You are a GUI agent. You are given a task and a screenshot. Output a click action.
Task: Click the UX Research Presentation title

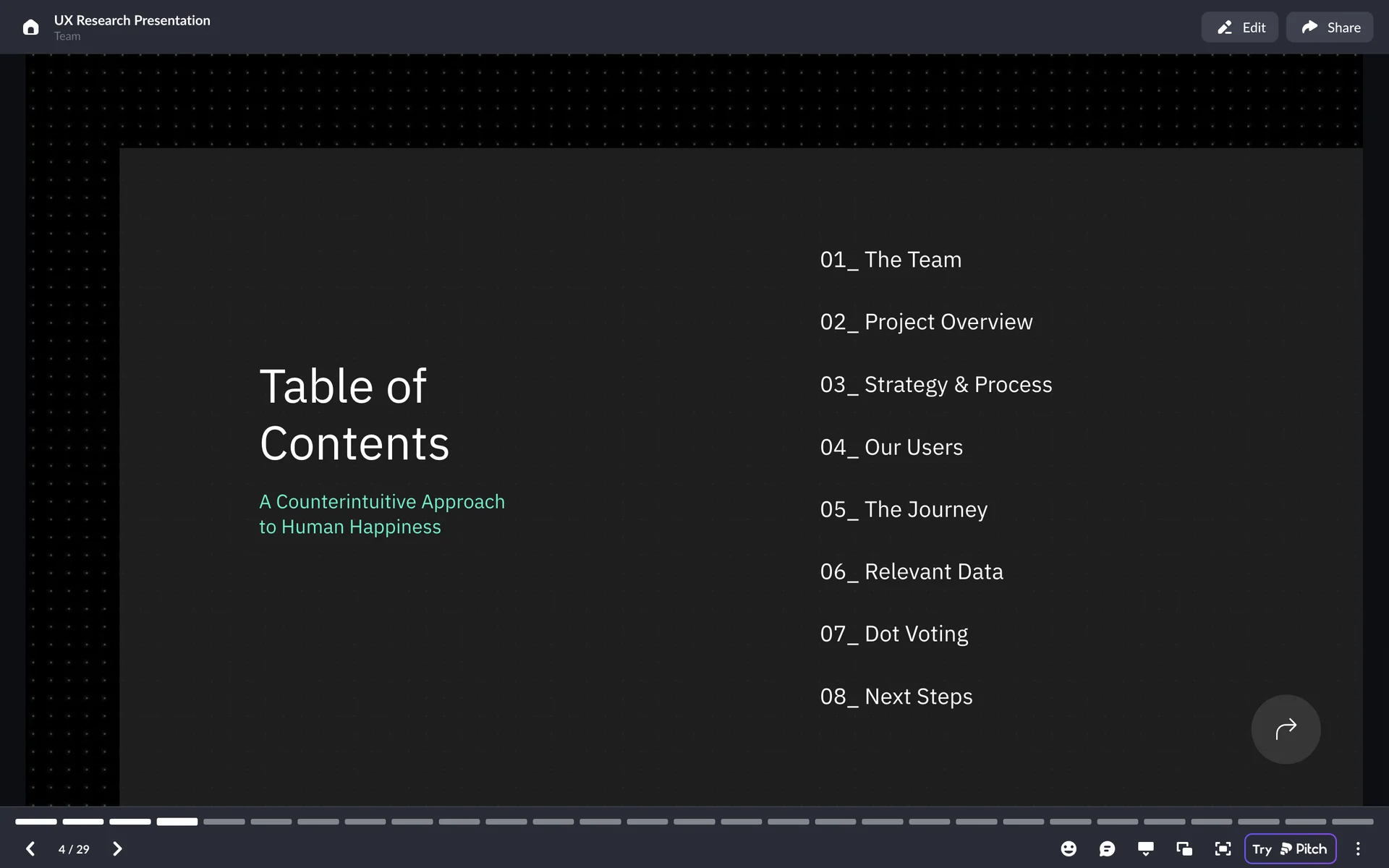132,20
